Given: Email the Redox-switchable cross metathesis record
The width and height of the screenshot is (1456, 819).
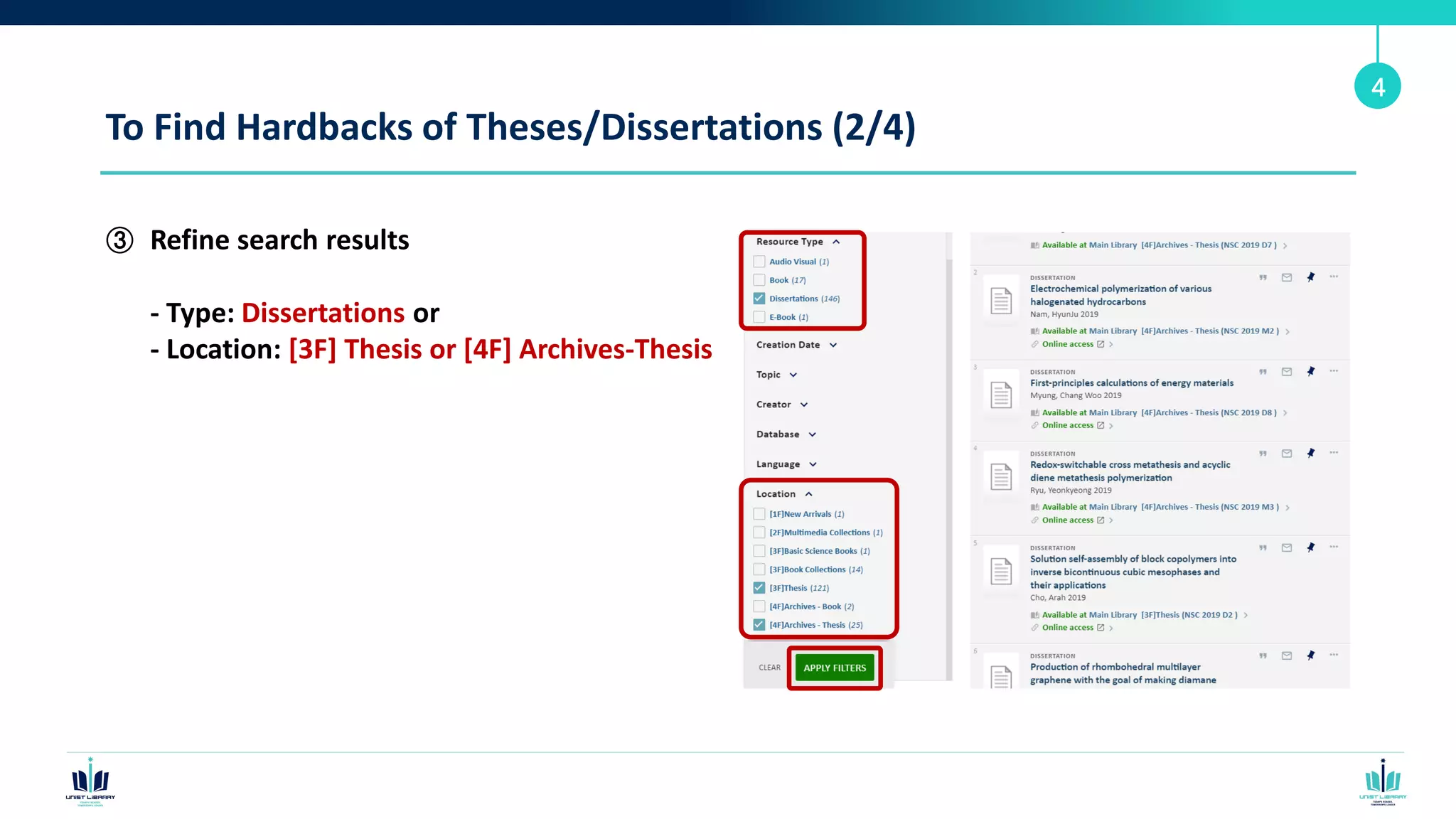Looking at the screenshot, I should [x=1287, y=454].
